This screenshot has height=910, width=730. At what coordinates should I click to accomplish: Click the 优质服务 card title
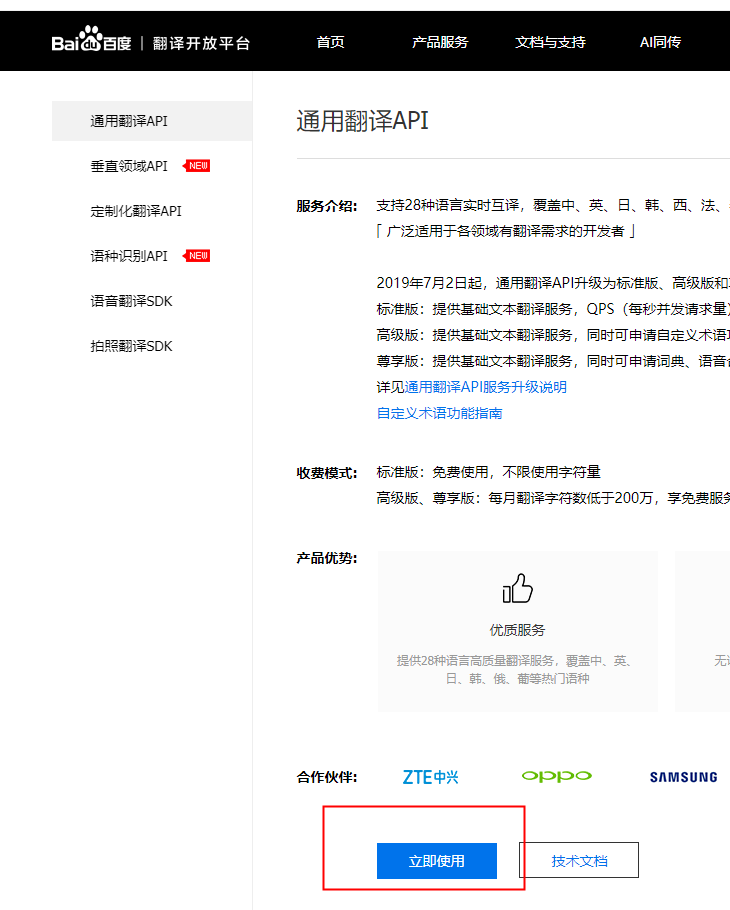(517, 630)
